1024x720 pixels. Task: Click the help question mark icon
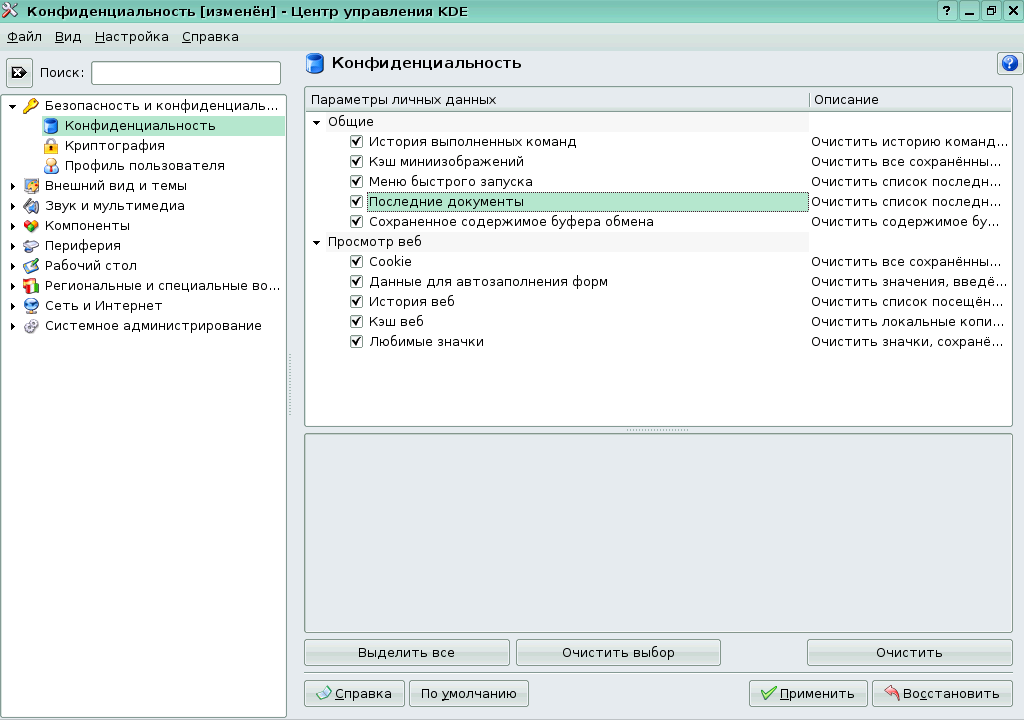pyautogui.click(x=1009, y=64)
